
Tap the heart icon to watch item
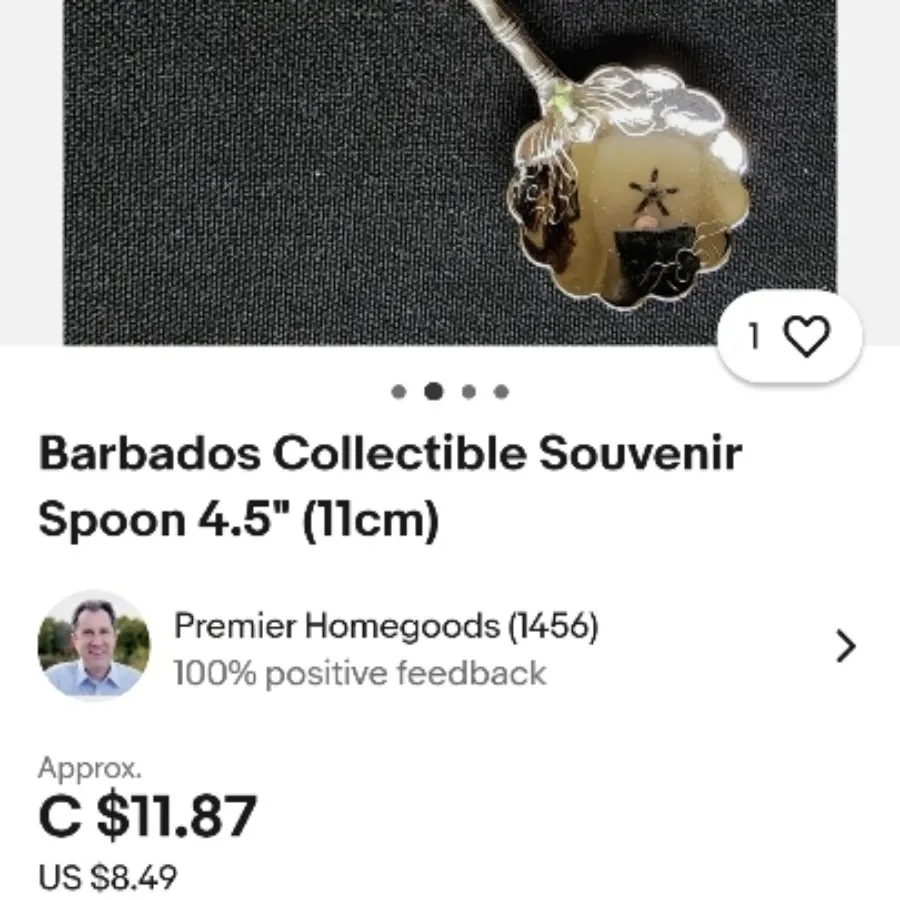tap(806, 336)
